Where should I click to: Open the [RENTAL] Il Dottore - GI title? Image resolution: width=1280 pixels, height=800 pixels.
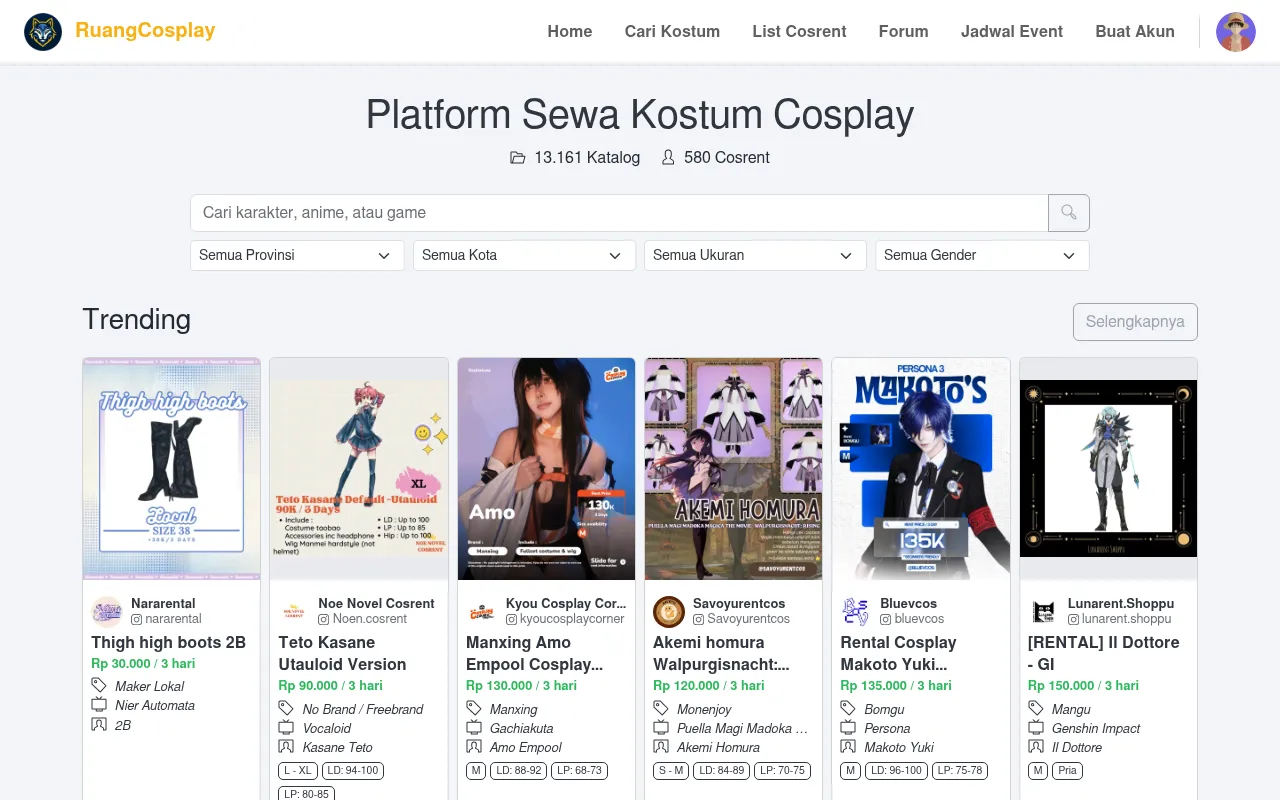tap(1104, 653)
